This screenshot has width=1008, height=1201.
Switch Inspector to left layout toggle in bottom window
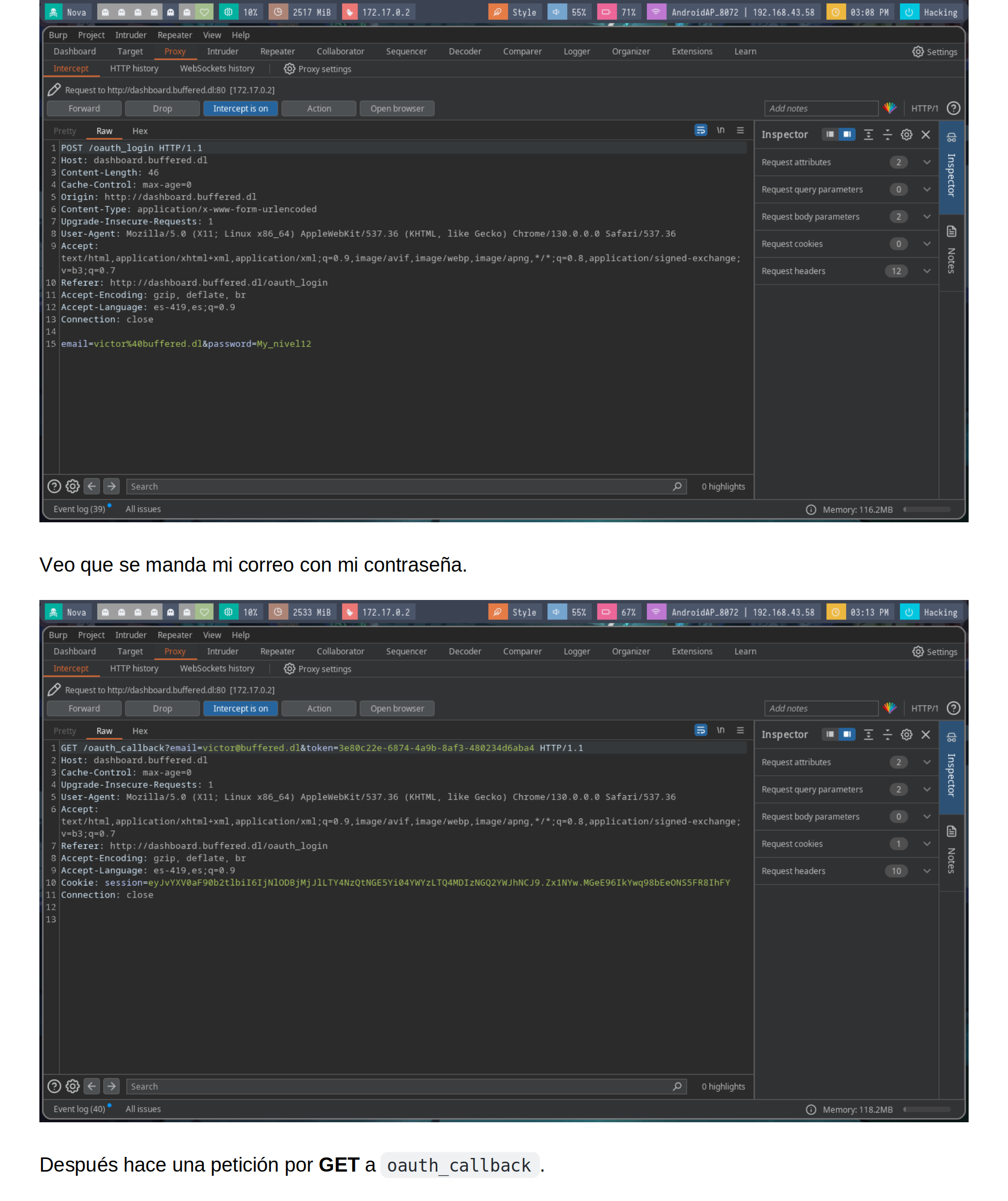click(829, 734)
